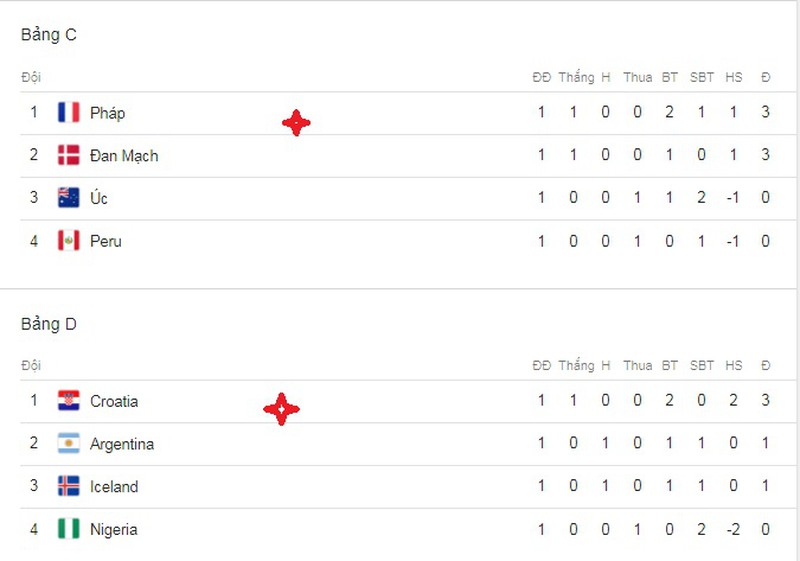Click the Bảng D group heading
Image resolution: width=800 pixels, height=561 pixels.
point(49,324)
